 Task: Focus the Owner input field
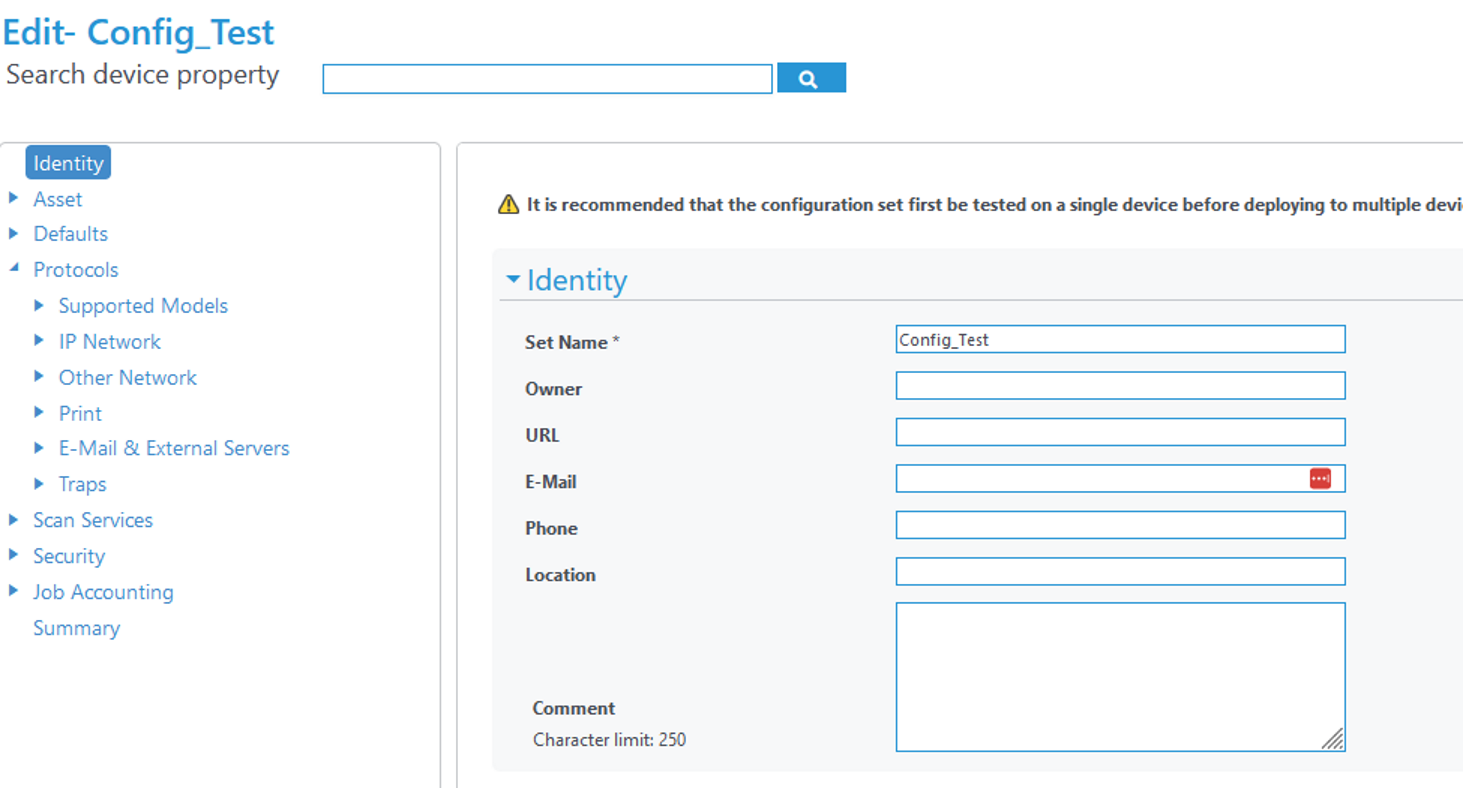[x=1120, y=385]
